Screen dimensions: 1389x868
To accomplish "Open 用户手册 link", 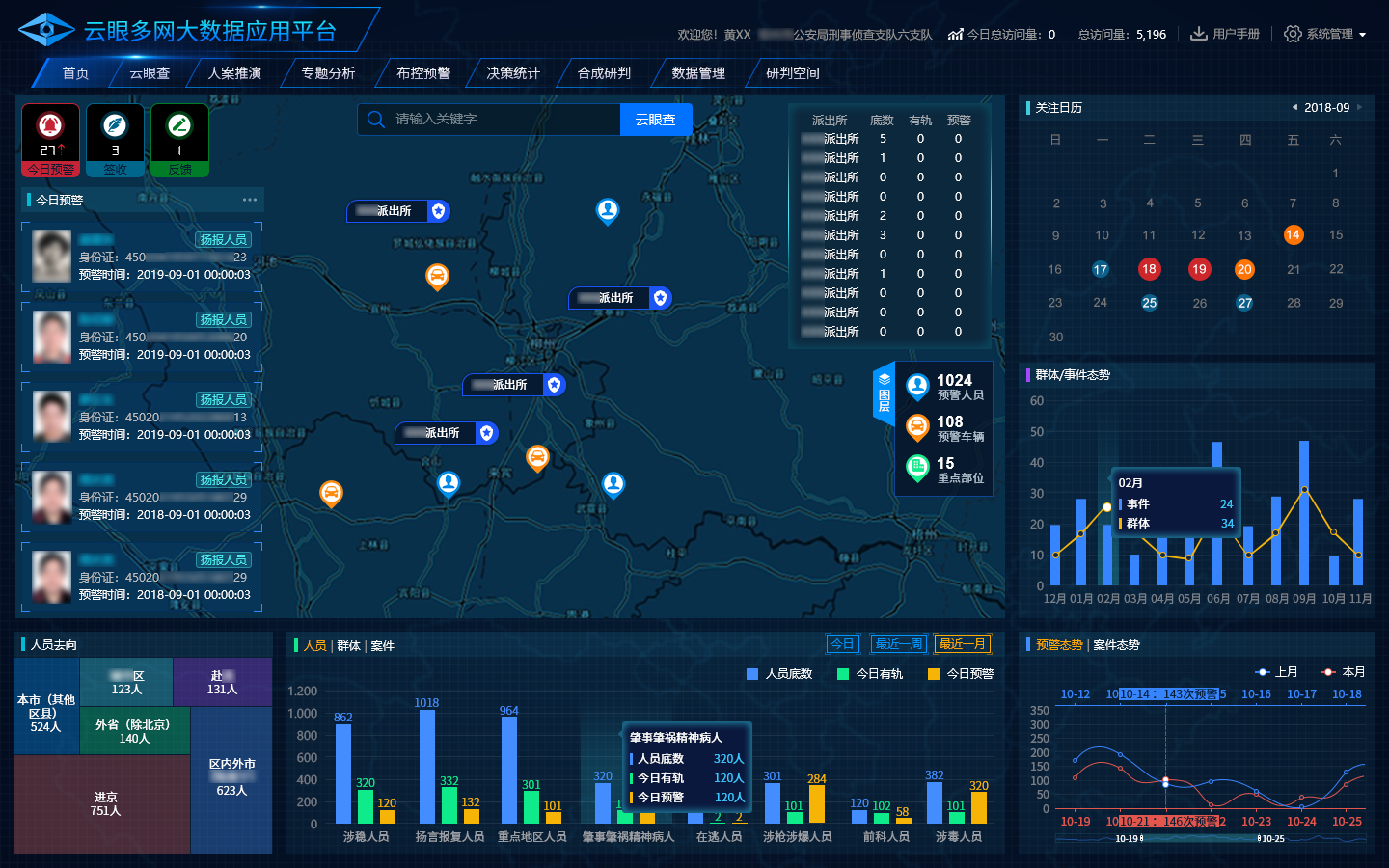I will click(x=1236, y=34).
